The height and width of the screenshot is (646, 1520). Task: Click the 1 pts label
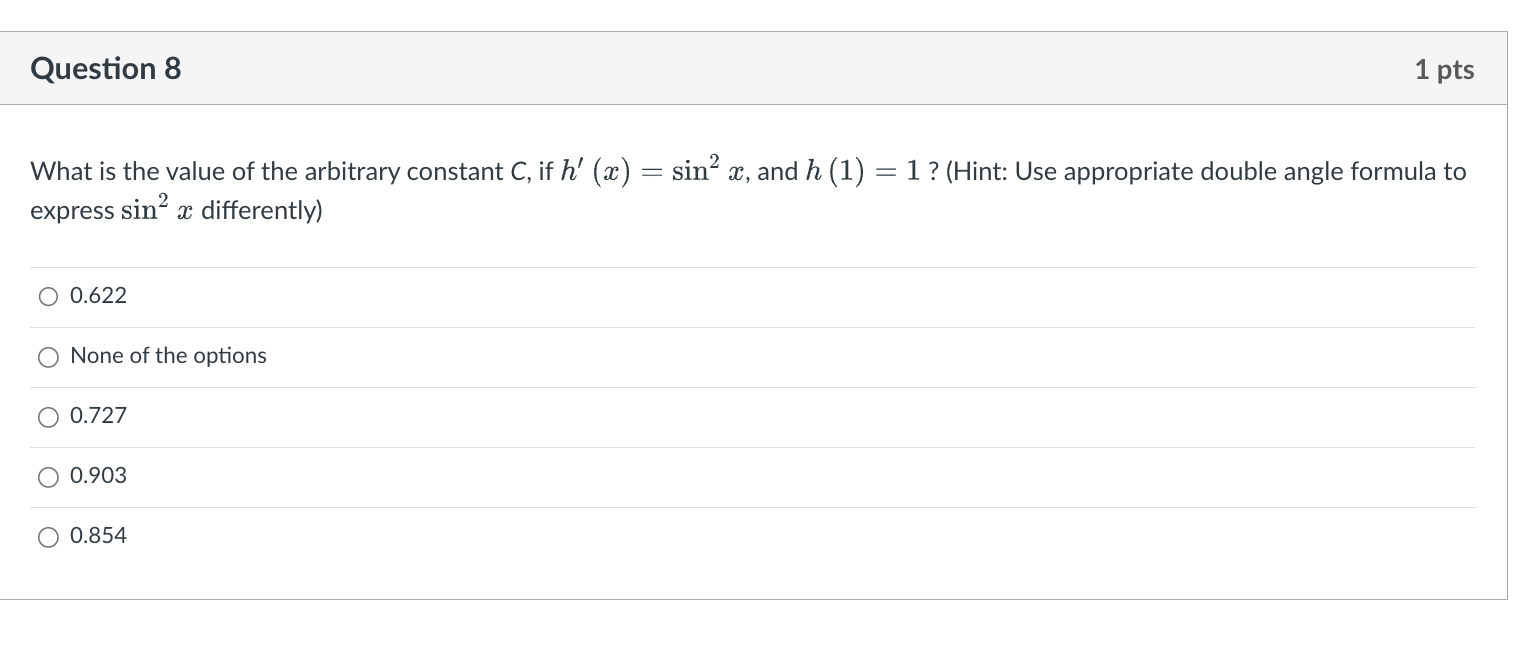click(1444, 69)
